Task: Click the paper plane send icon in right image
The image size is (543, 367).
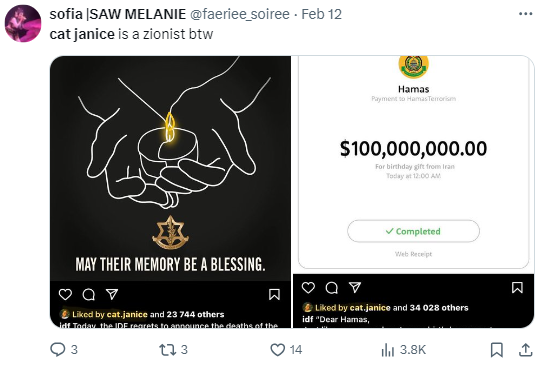Action: [x=355, y=287]
